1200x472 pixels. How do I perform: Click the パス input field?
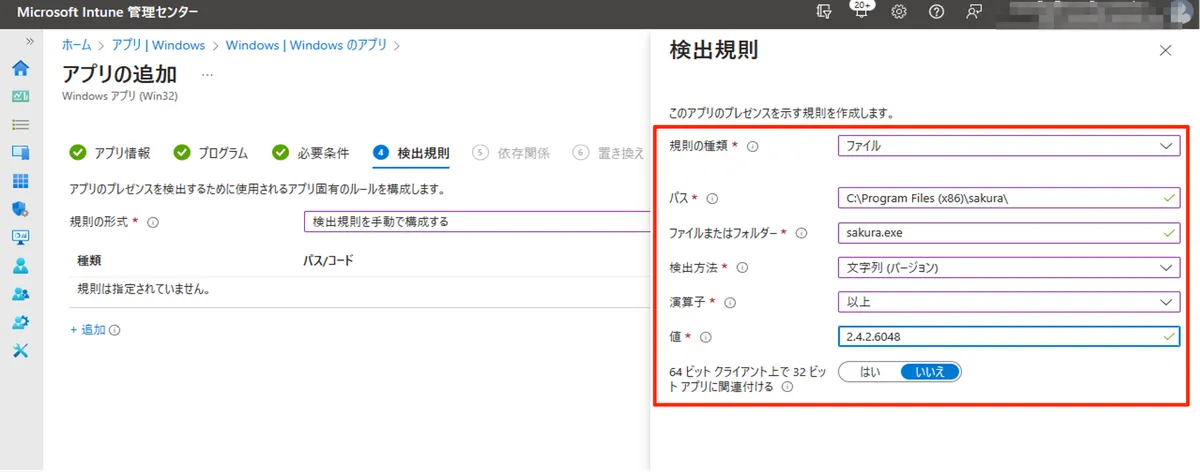coord(1009,198)
